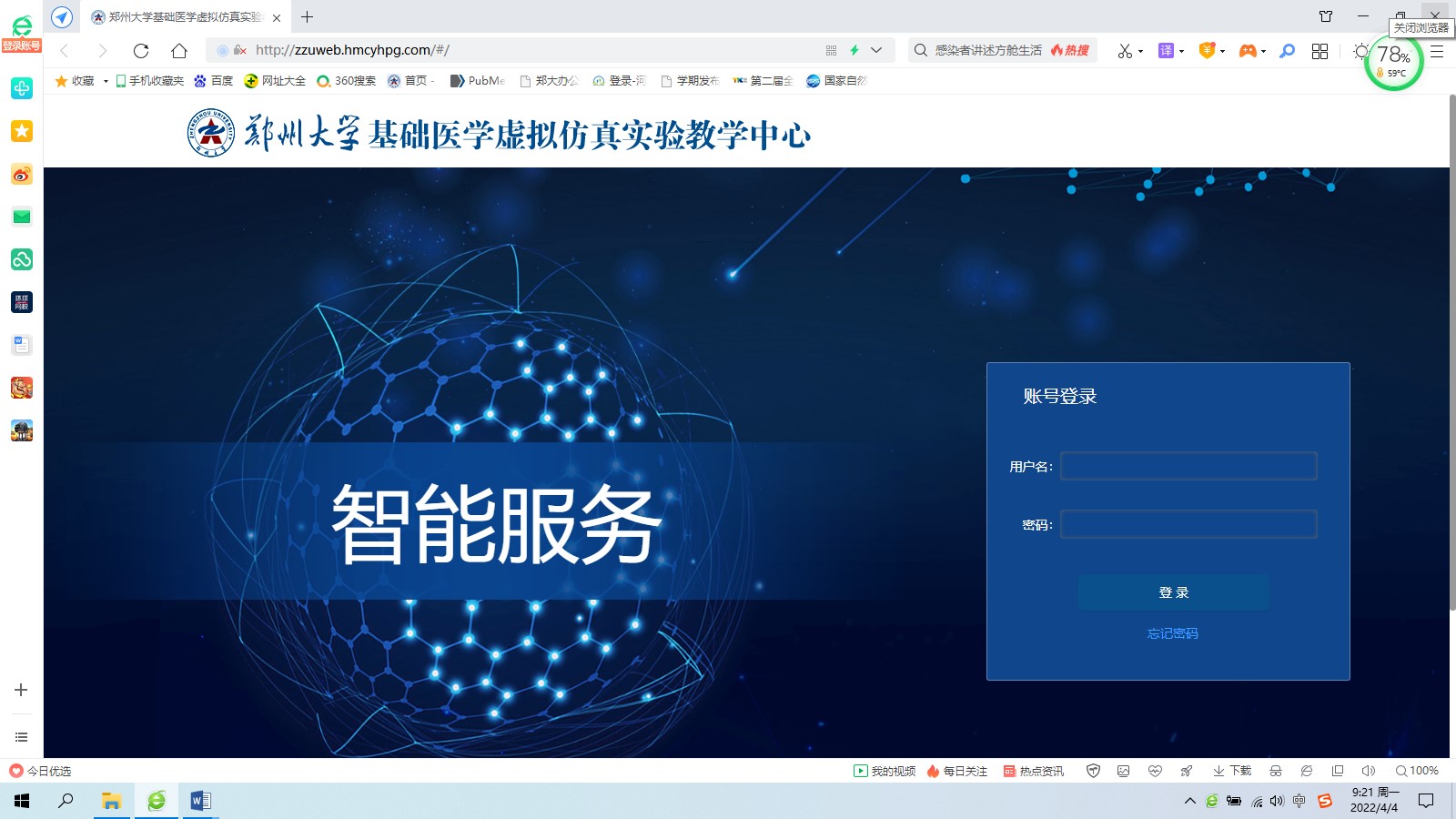1456x819 pixels.
Task: Open the 网址大全 bookmark
Action: click(275, 81)
